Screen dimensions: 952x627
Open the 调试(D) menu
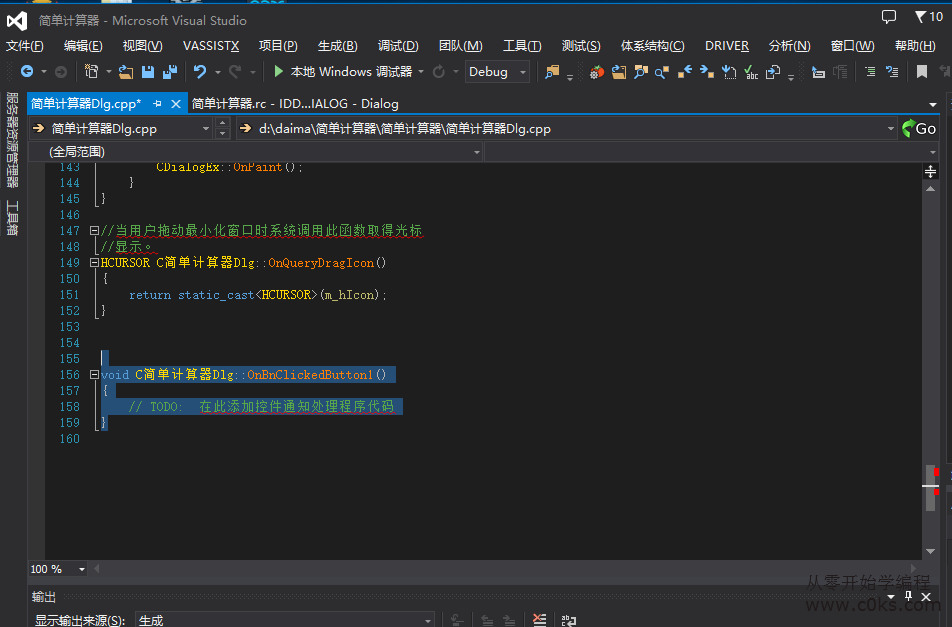(398, 46)
